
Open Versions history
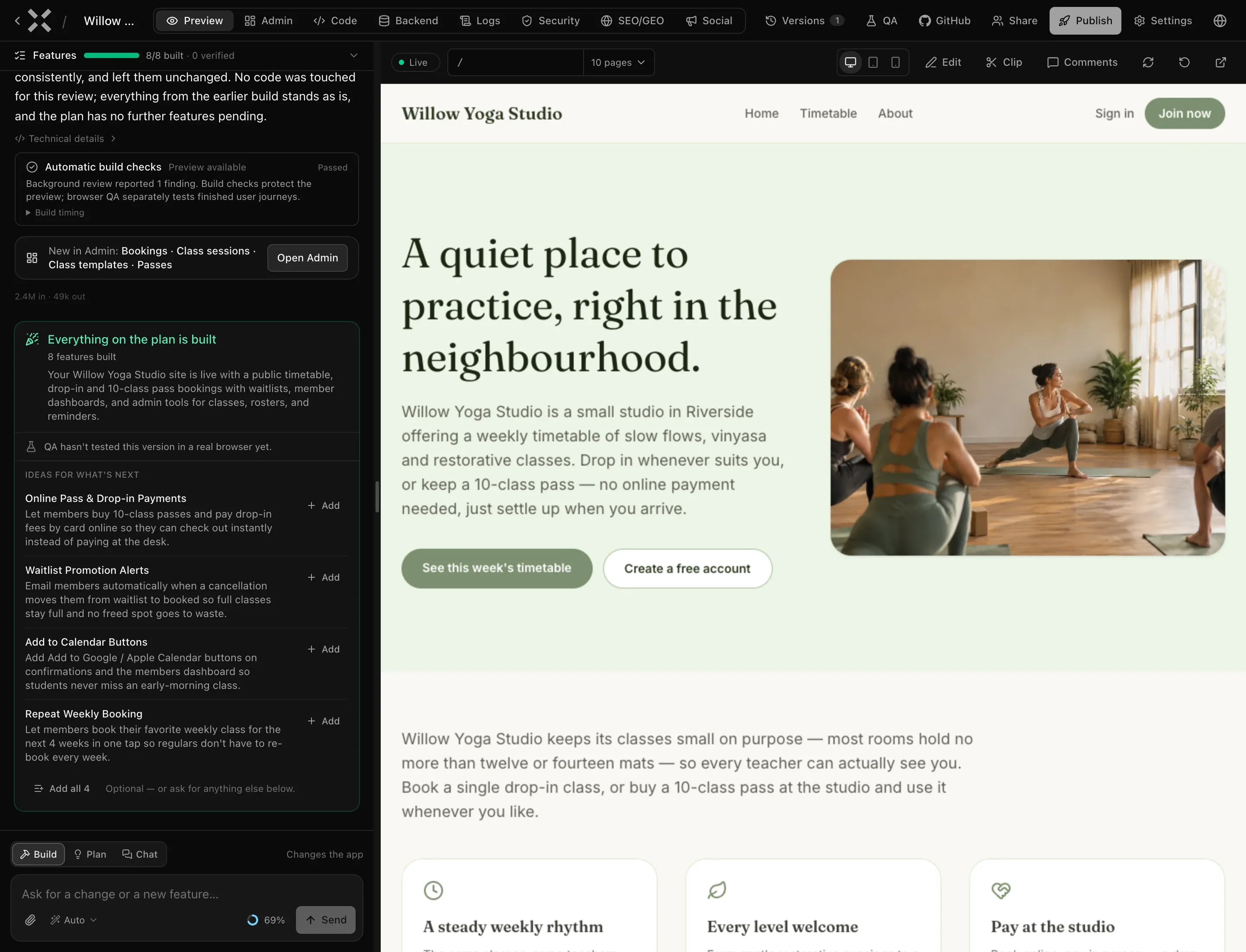(x=804, y=21)
